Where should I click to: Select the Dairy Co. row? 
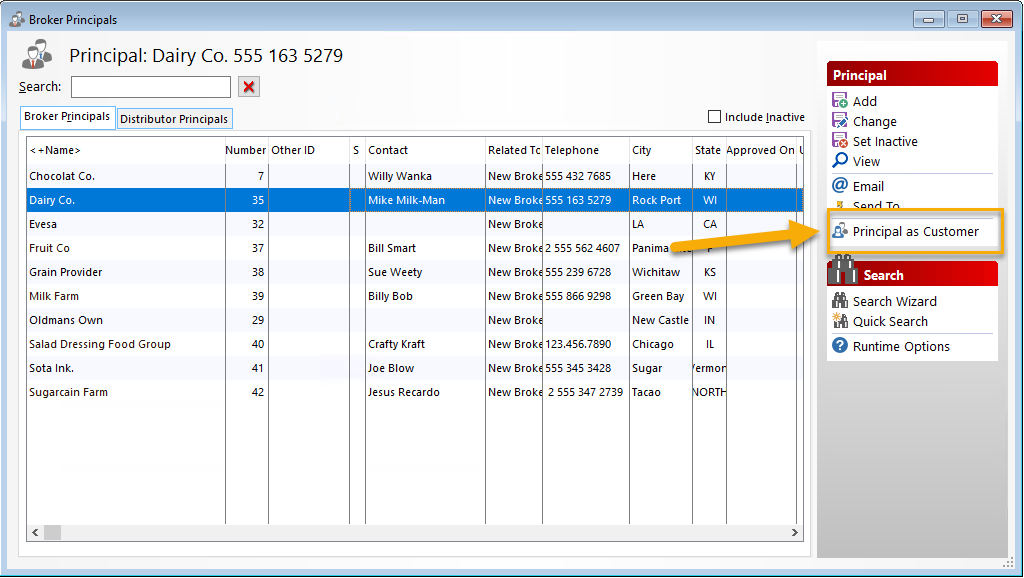click(415, 201)
